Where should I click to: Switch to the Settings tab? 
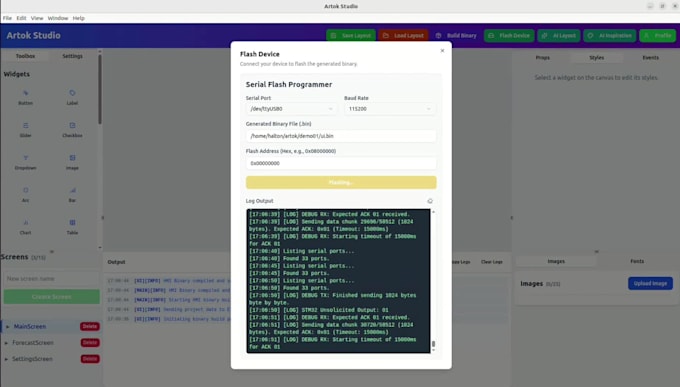pos(72,56)
